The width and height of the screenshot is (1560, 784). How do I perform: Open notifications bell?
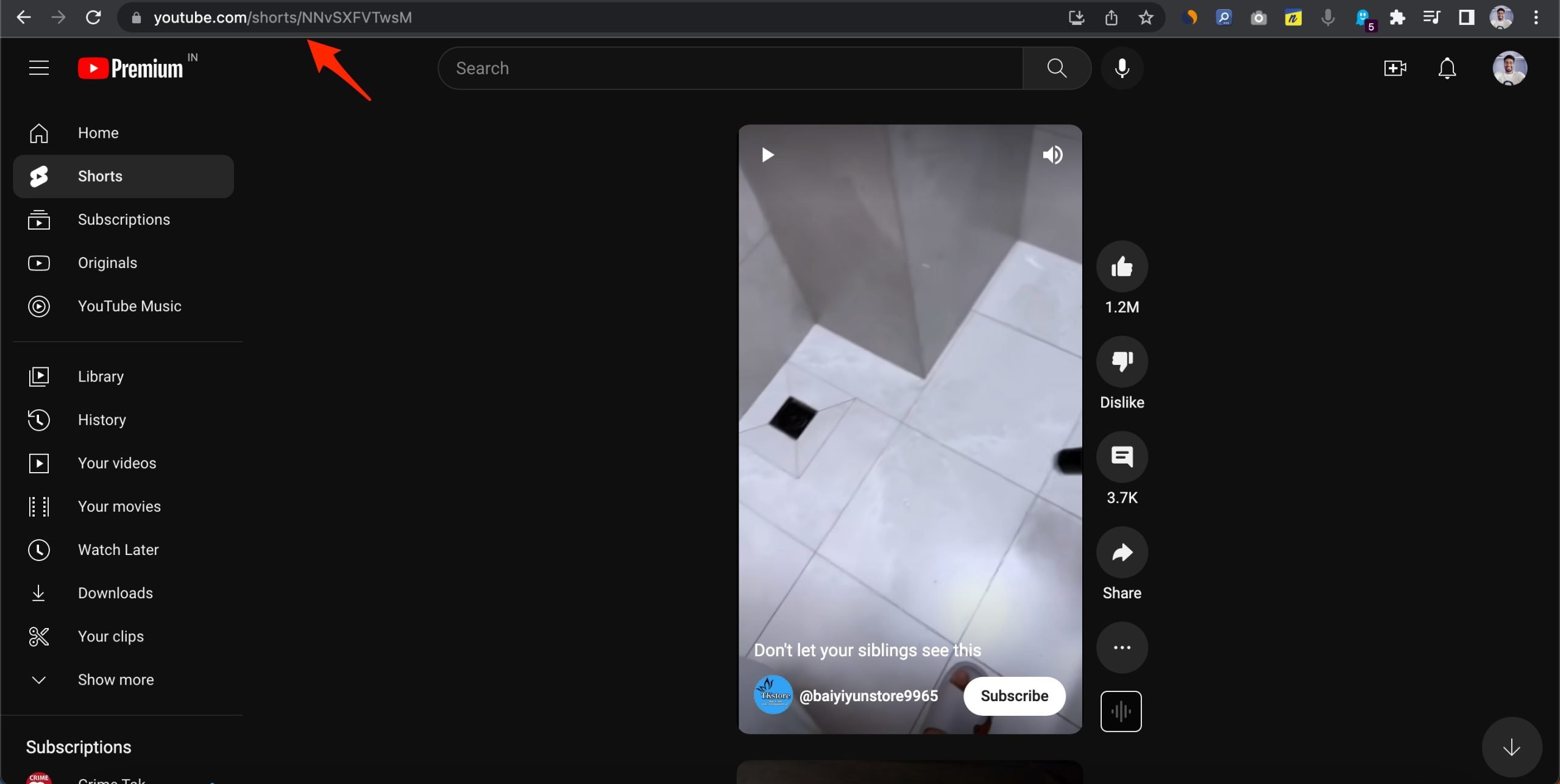1447,68
